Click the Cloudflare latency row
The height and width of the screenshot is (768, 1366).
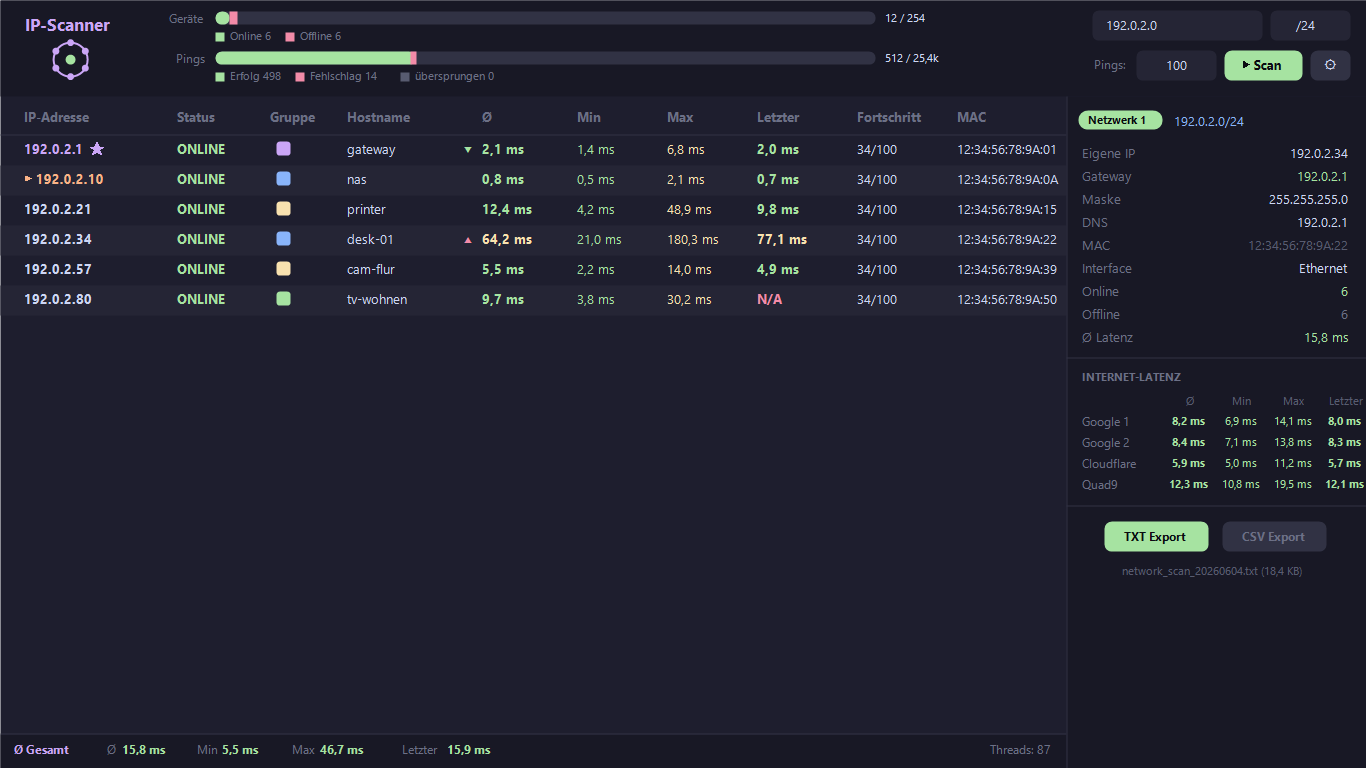click(1221, 464)
